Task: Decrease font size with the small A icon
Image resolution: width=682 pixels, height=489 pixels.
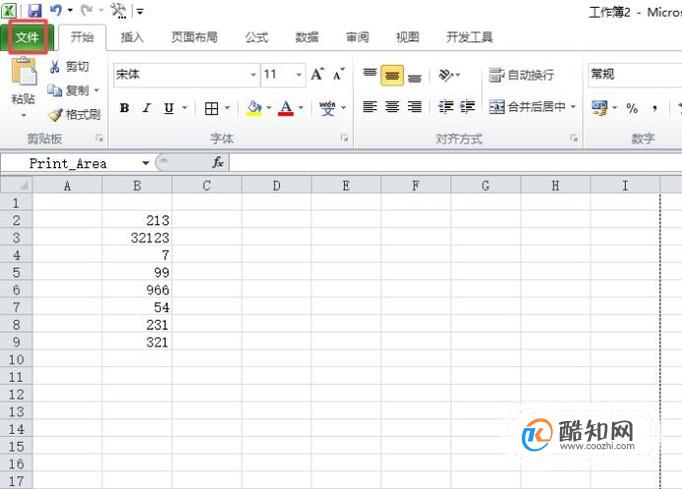Action: [x=339, y=74]
